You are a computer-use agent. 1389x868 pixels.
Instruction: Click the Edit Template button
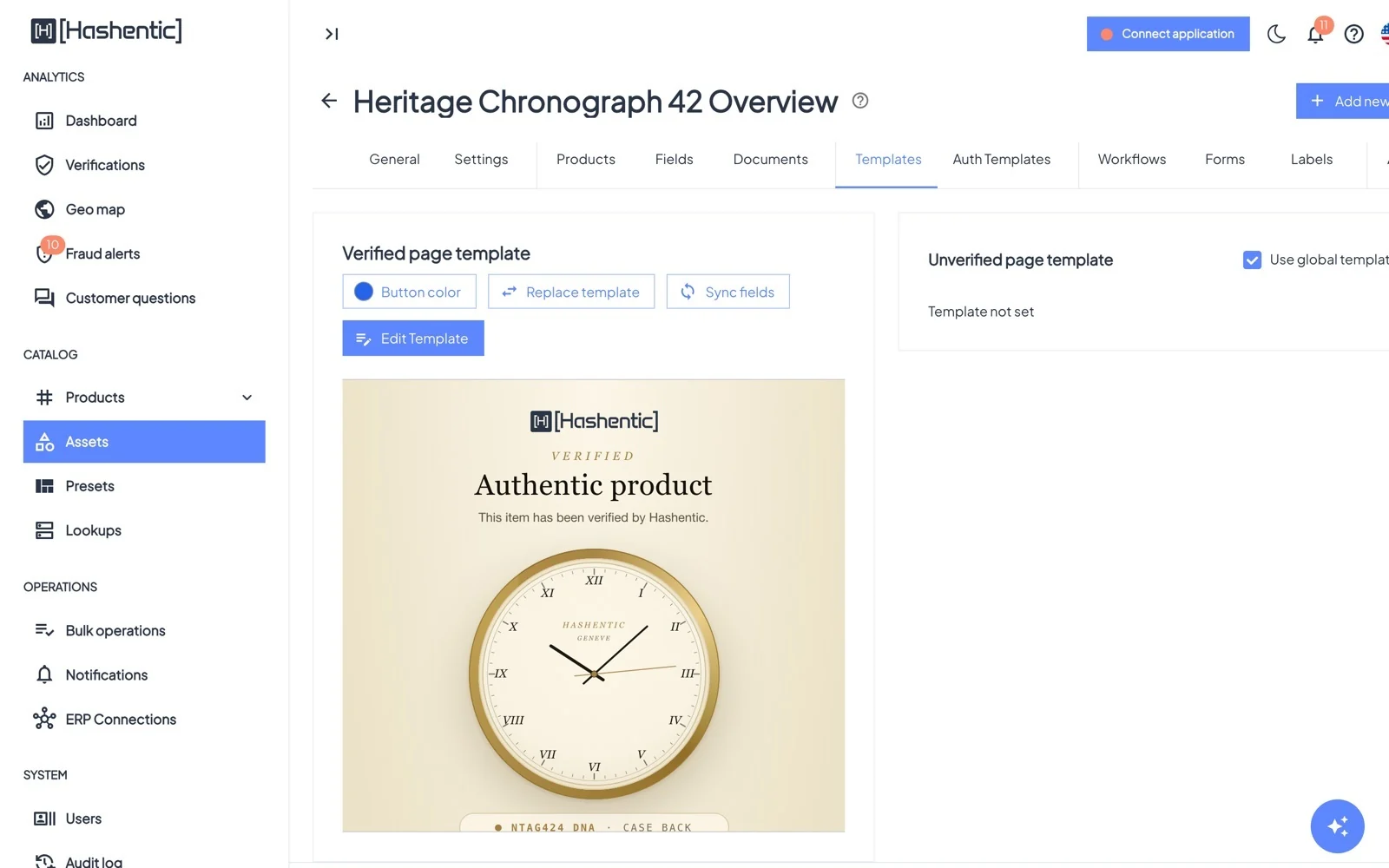(413, 339)
